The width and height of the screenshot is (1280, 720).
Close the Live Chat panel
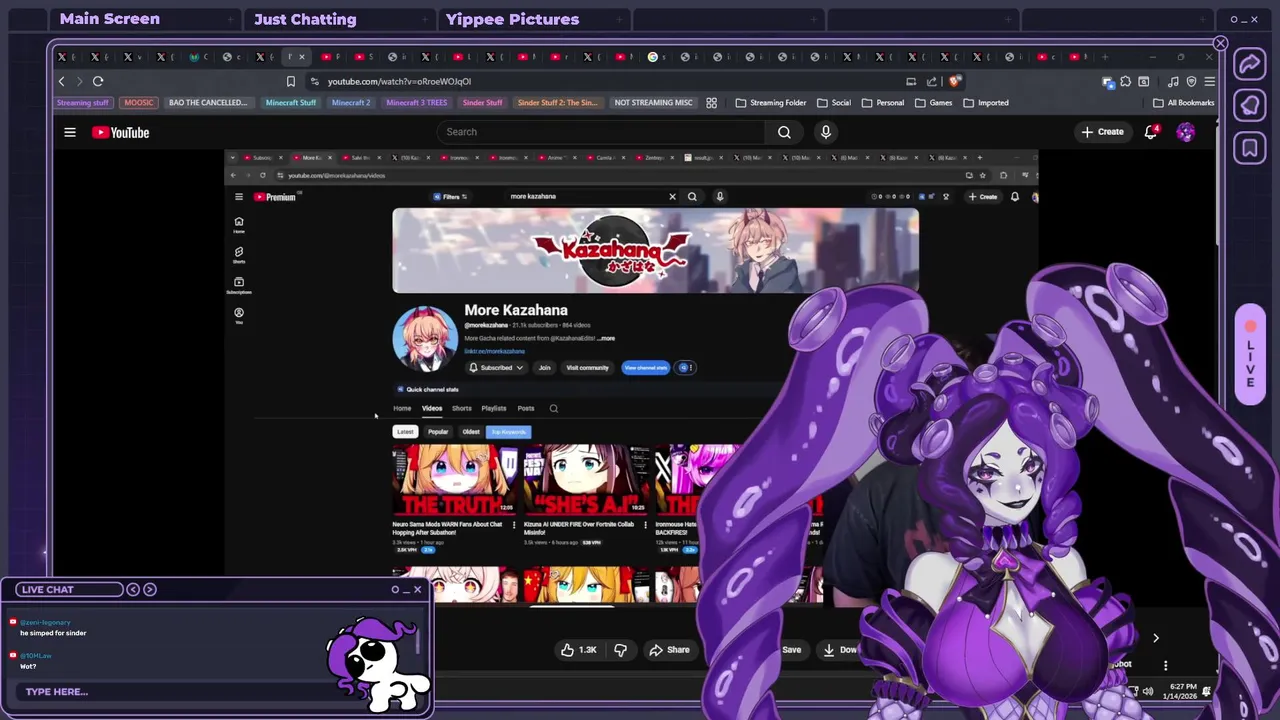pyautogui.click(x=417, y=589)
